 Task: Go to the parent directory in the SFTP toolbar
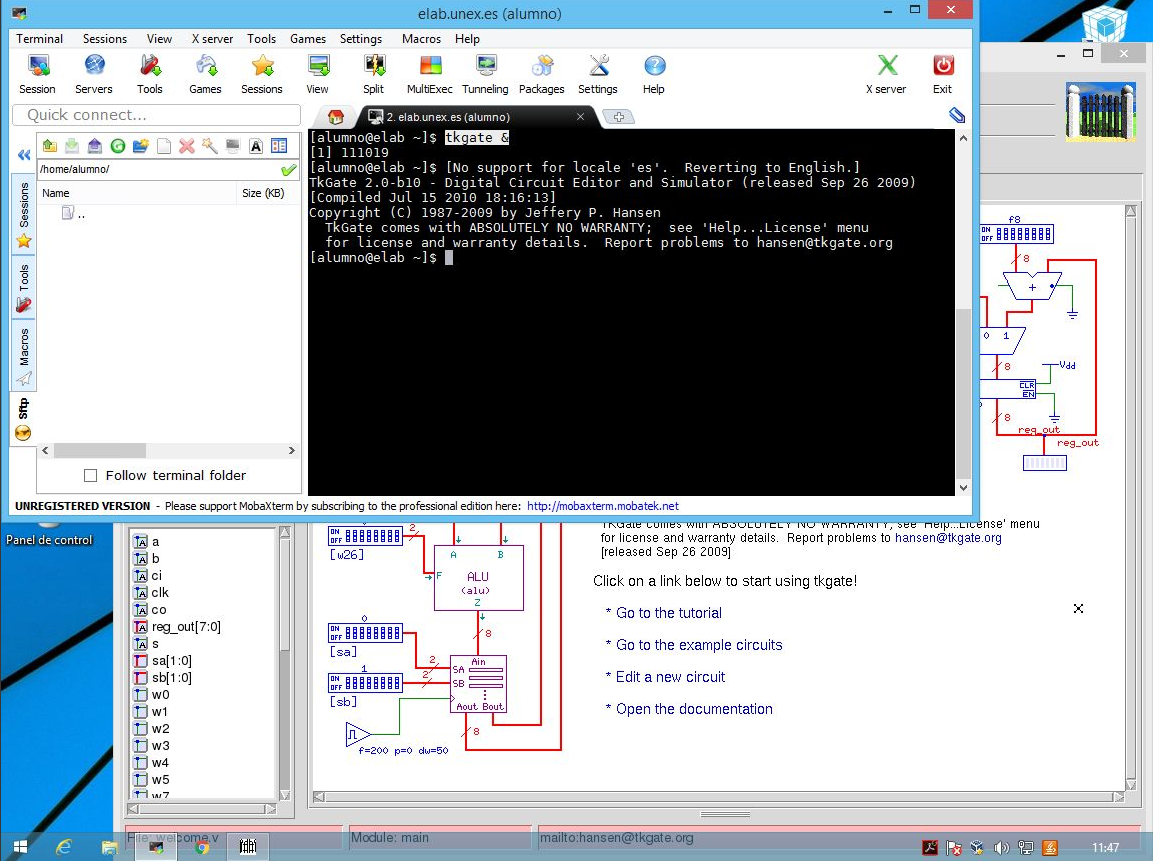pos(49,146)
